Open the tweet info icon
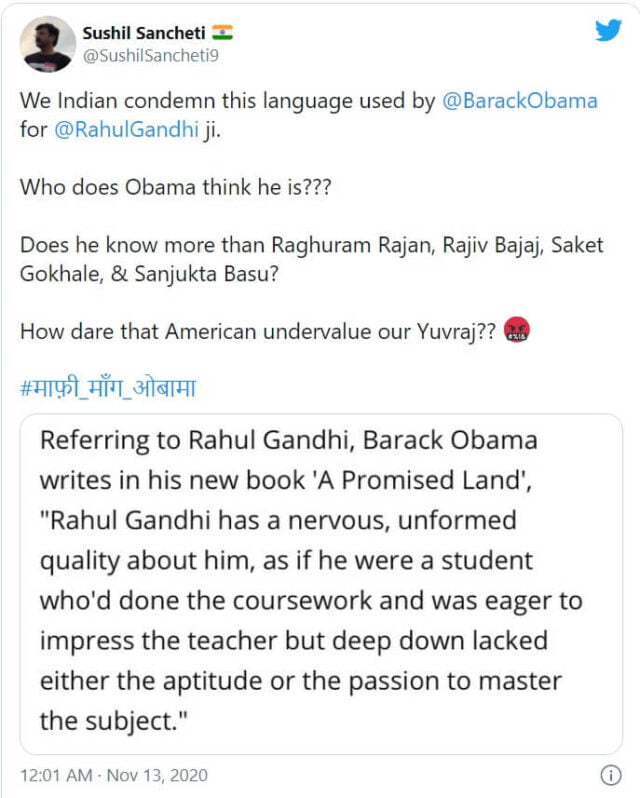Viewport: 640px width, 798px height. coord(611,775)
